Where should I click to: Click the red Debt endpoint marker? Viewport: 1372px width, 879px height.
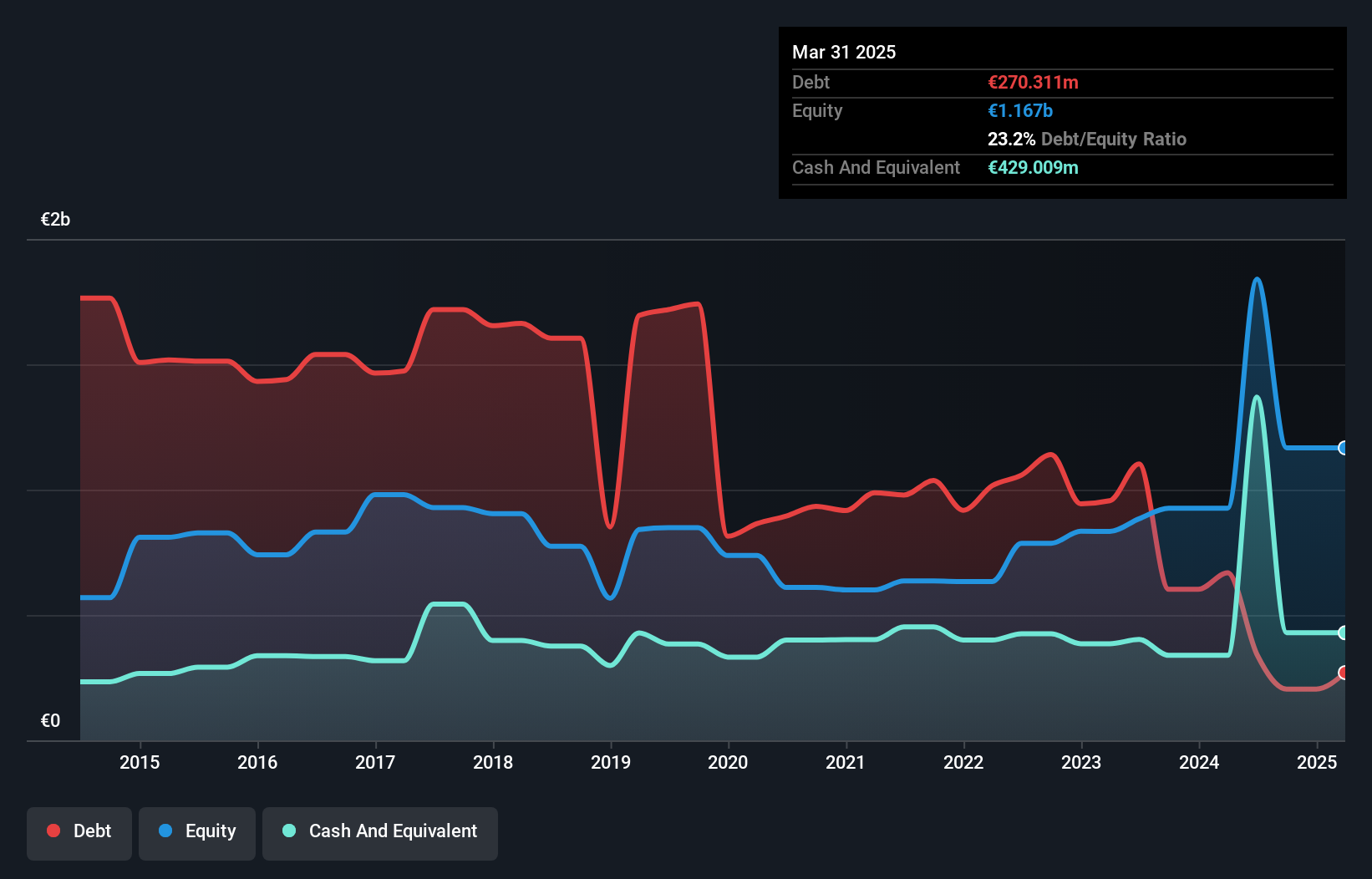[x=1344, y=673]
